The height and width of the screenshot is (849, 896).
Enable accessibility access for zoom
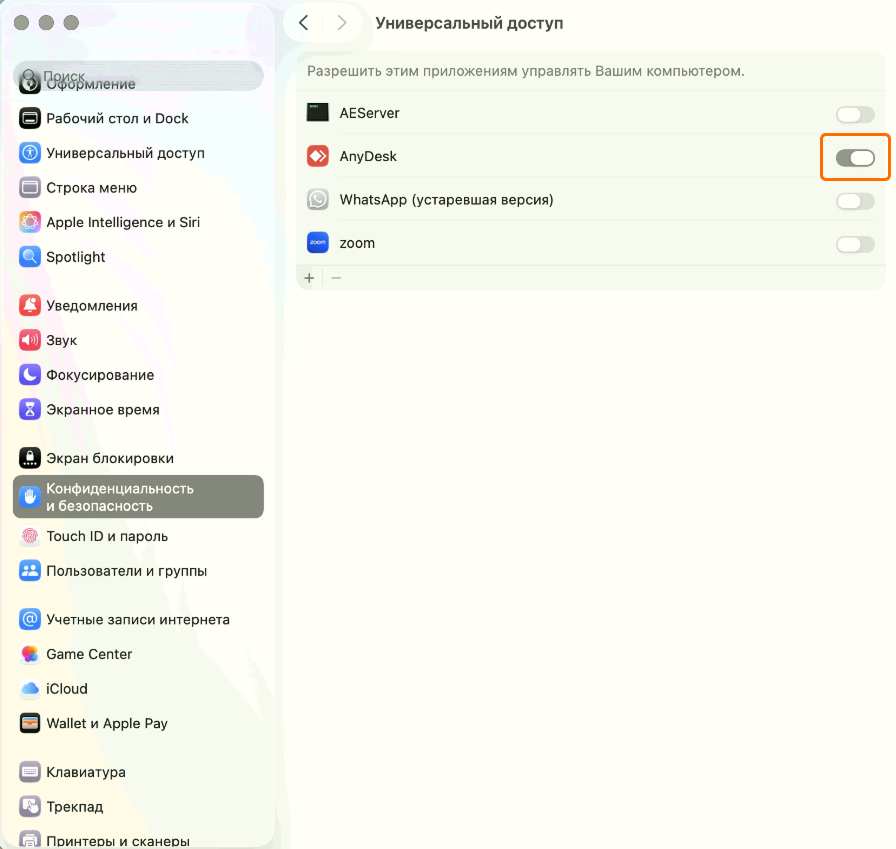(x=855, y=244)
